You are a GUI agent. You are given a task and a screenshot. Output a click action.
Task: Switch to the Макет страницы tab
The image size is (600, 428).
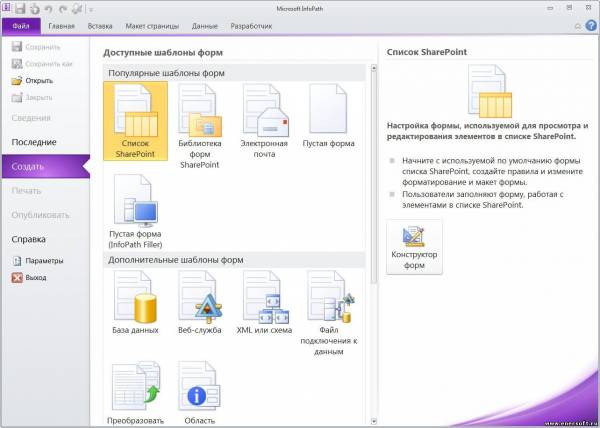click(152, 26)
